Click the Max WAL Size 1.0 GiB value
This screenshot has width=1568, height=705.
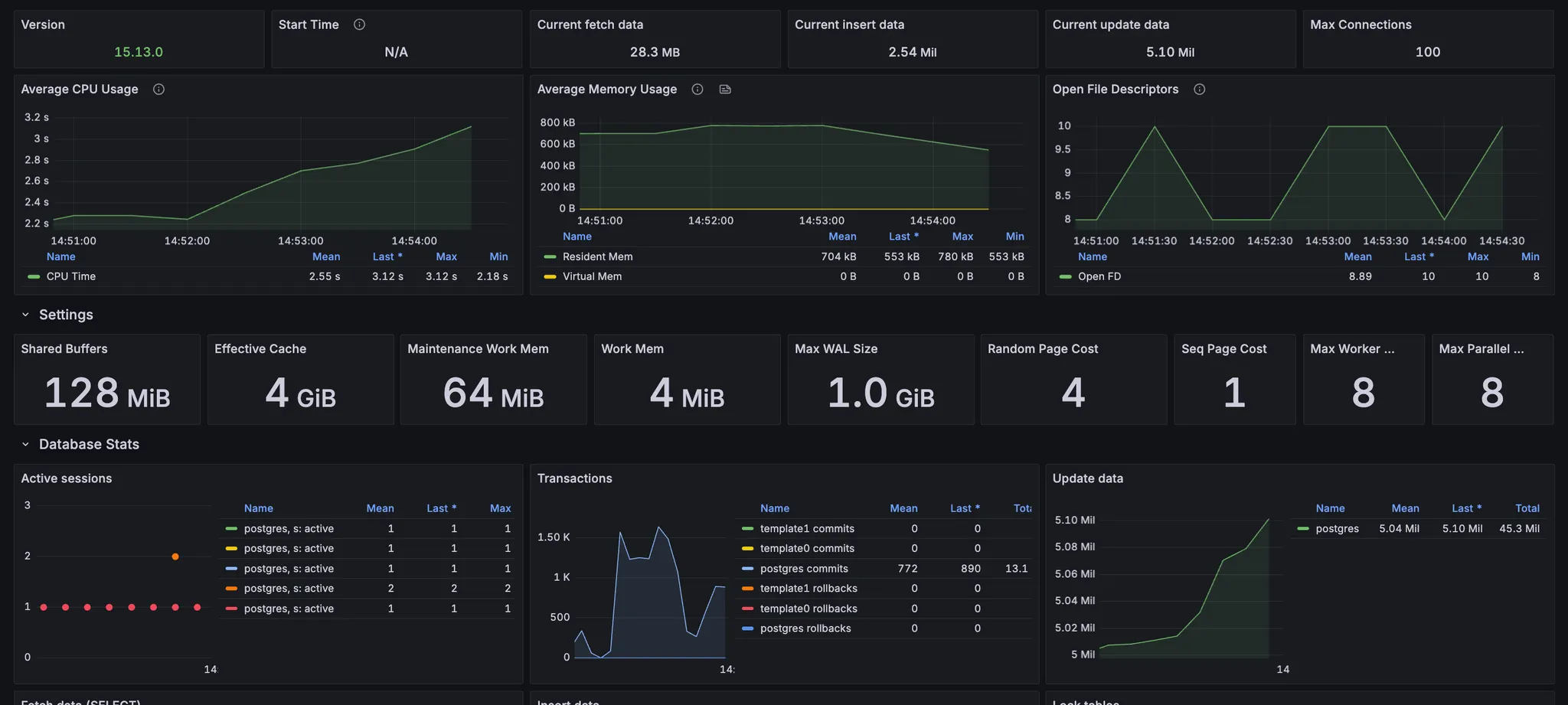pos(881,393)
